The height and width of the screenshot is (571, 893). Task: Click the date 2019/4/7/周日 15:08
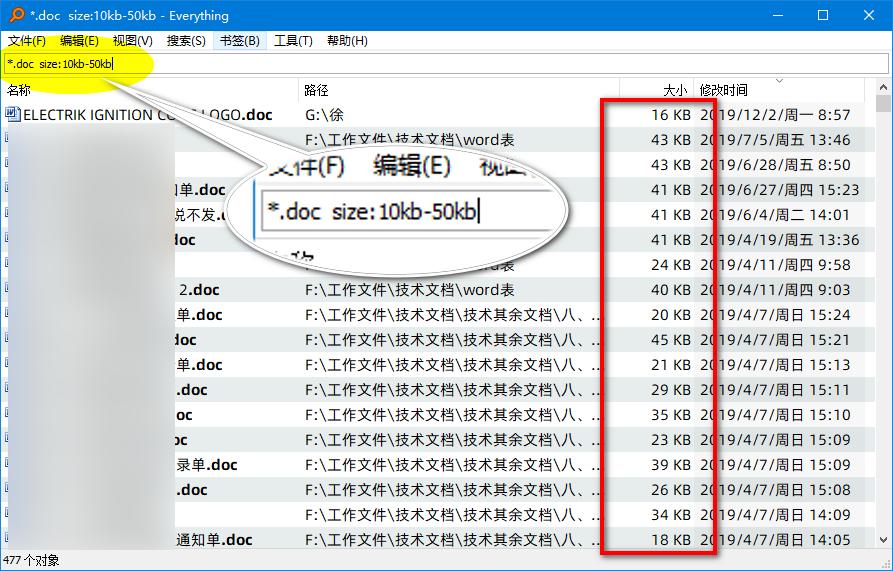(775, 491)
